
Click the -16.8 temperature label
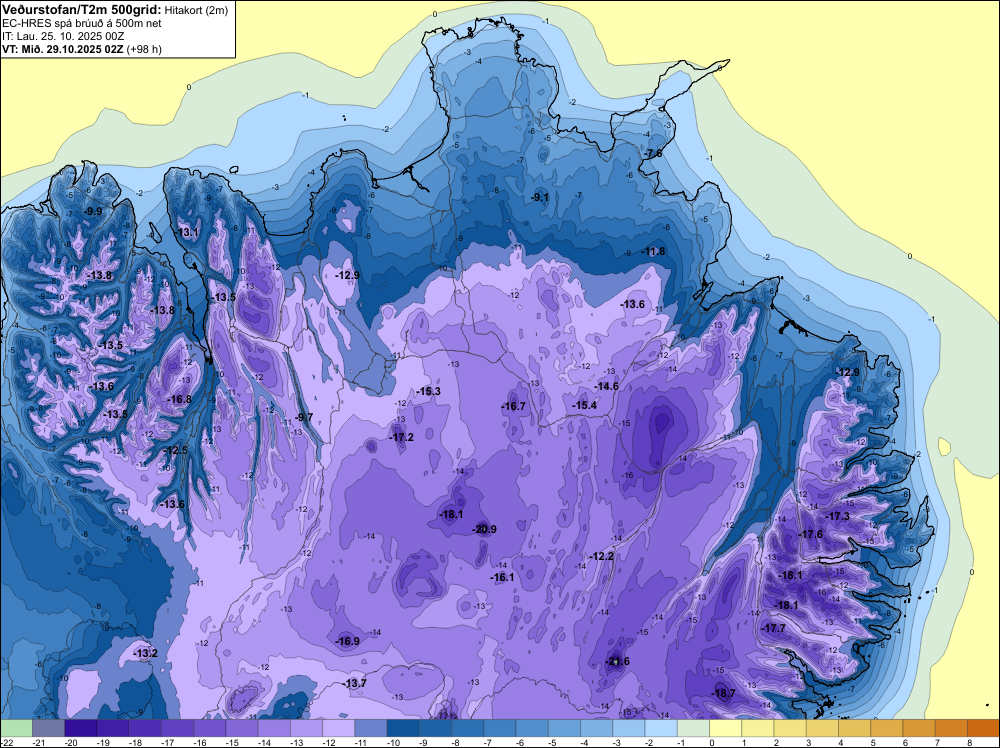[179, 399]
